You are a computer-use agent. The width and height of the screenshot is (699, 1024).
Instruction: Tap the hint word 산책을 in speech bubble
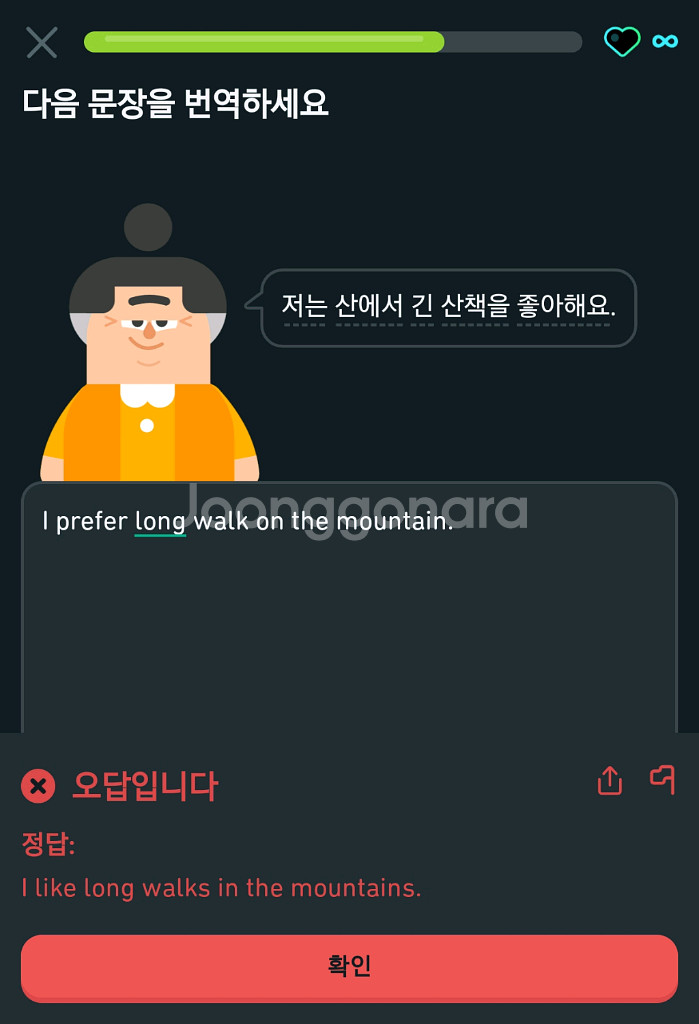pos(475,306)
